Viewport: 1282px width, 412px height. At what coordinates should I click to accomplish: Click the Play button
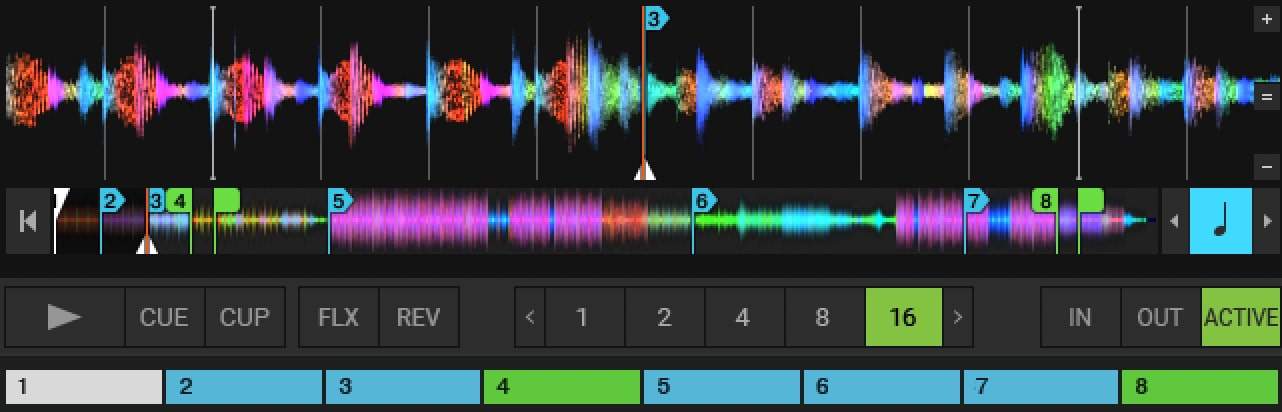click(x=65, y=317)
